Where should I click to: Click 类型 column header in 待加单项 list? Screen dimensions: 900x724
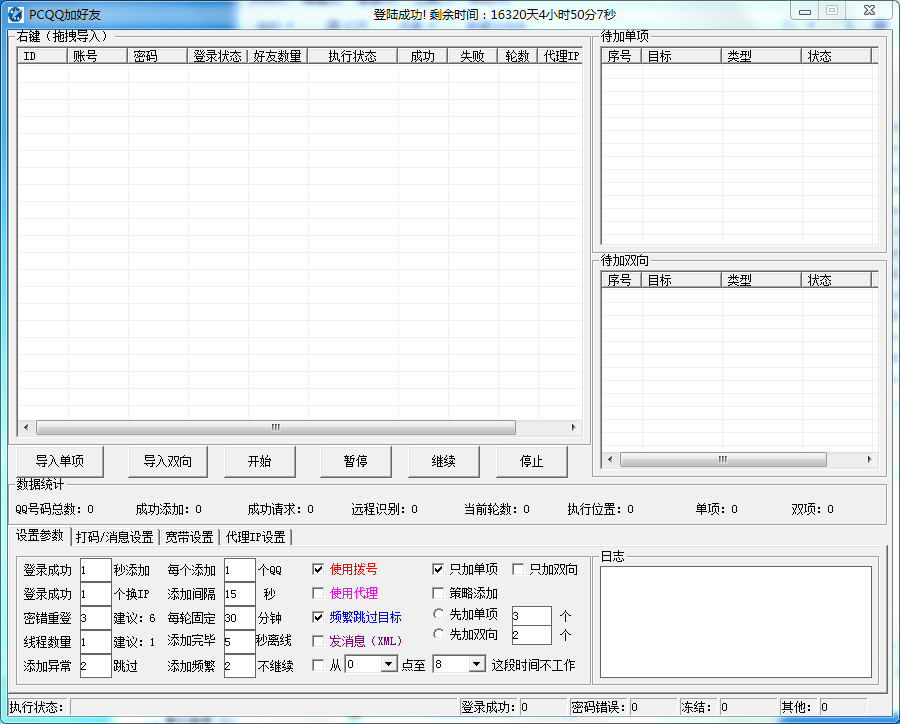point(761,56)
